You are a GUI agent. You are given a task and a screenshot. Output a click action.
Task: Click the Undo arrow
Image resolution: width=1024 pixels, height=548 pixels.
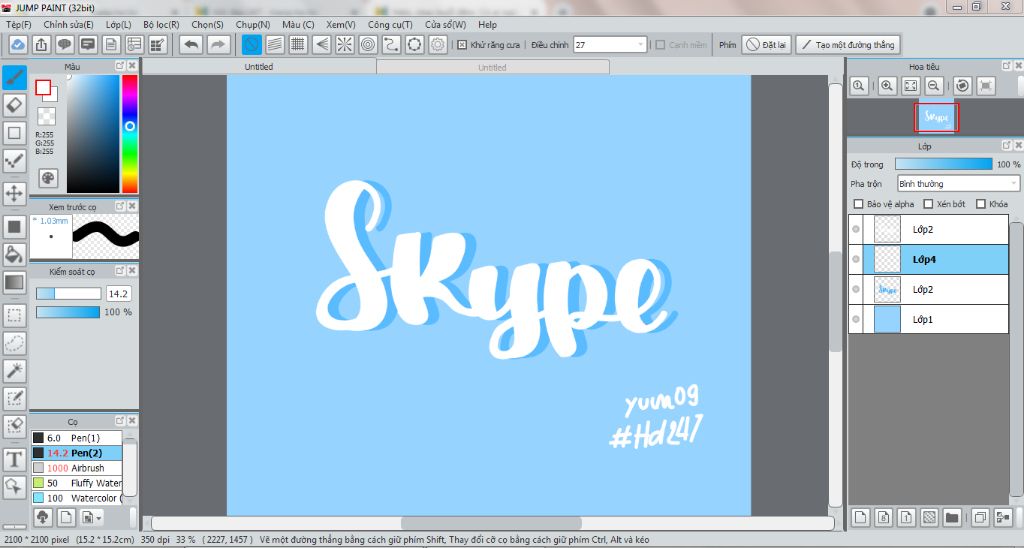tap(191, 44)
